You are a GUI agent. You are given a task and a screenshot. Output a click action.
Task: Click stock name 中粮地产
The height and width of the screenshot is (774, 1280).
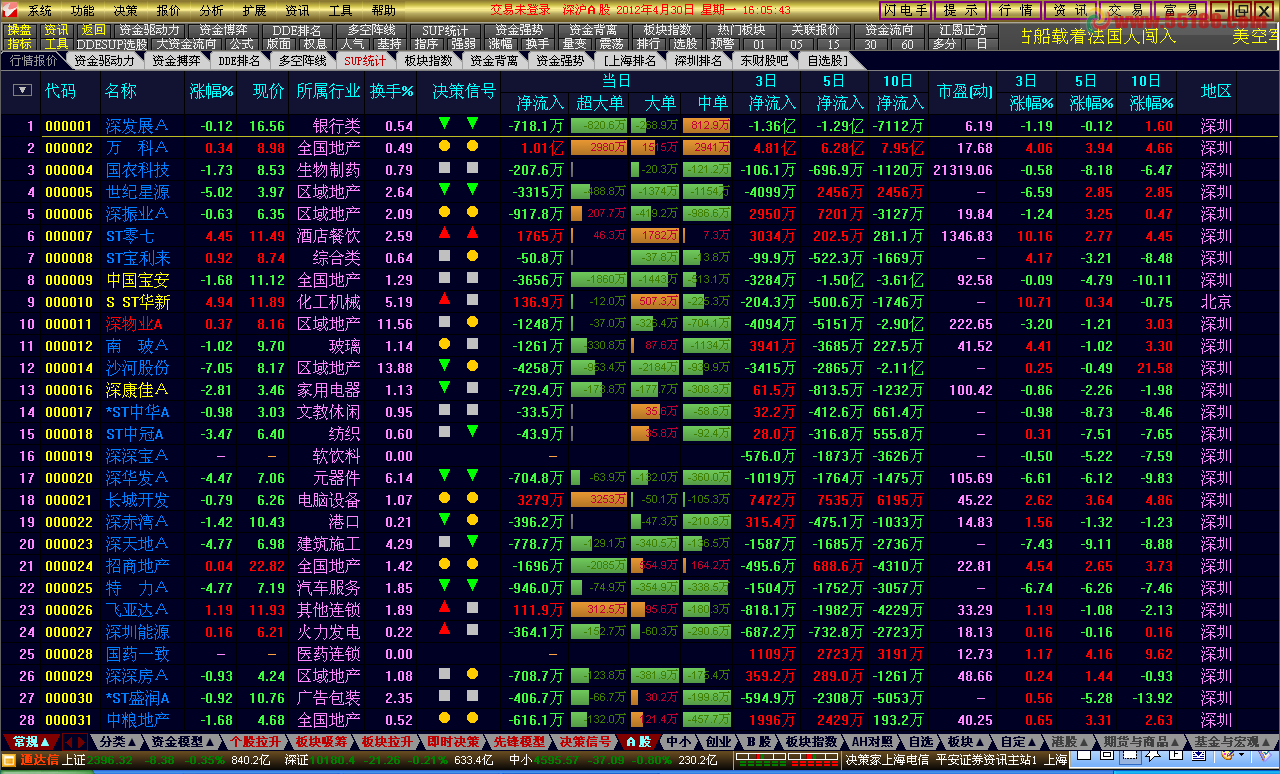tap(137, 720)
